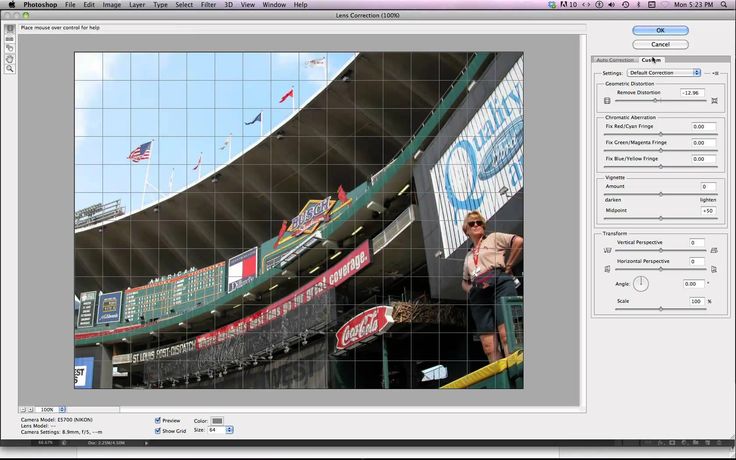Click the Midpoint value field
This screenshot has width=736, height=460.
click(708, 211)
